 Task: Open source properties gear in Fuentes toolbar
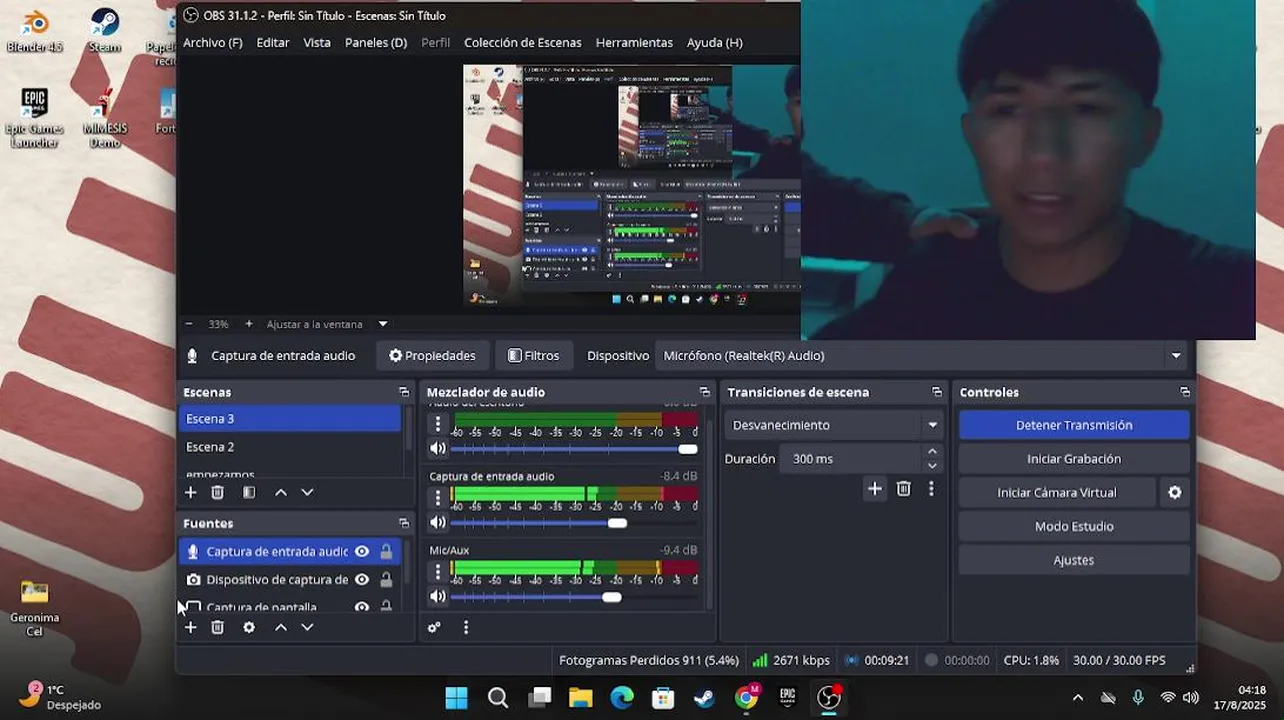[249, 627]
